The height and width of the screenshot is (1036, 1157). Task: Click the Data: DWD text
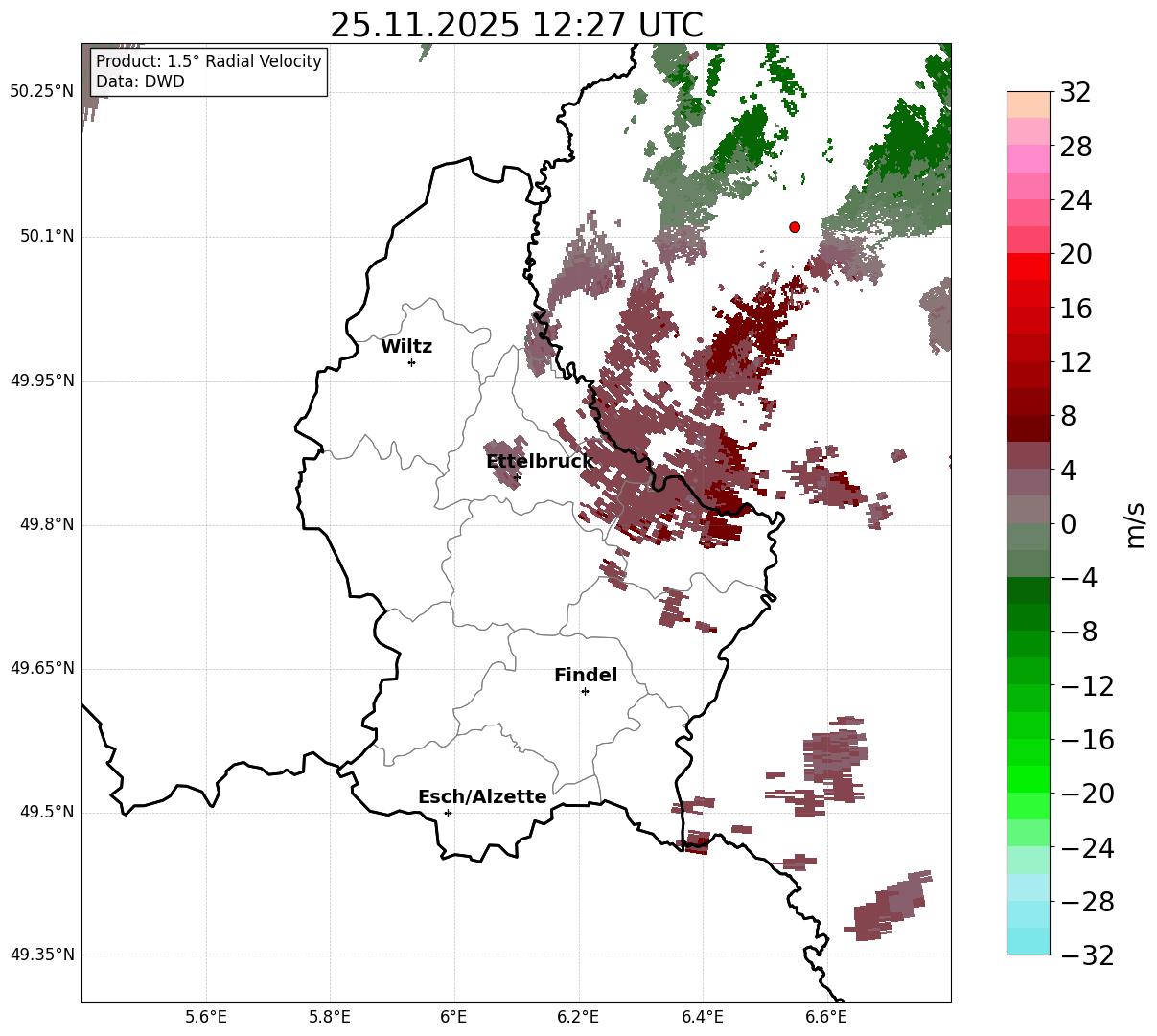(x=140, y=81)
